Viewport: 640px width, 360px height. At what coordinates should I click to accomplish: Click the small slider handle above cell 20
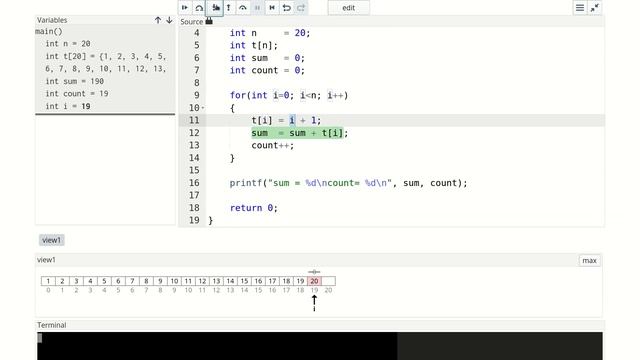pyautogui.click(x=314, y=272)
